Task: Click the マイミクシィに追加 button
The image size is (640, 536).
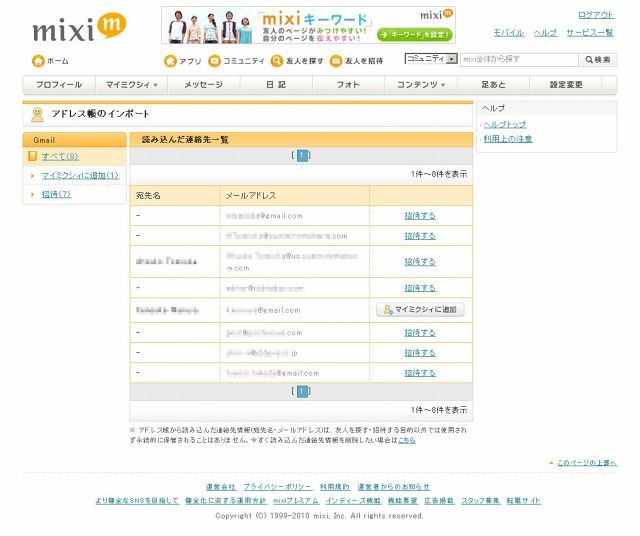Action: tap(420, 310)
